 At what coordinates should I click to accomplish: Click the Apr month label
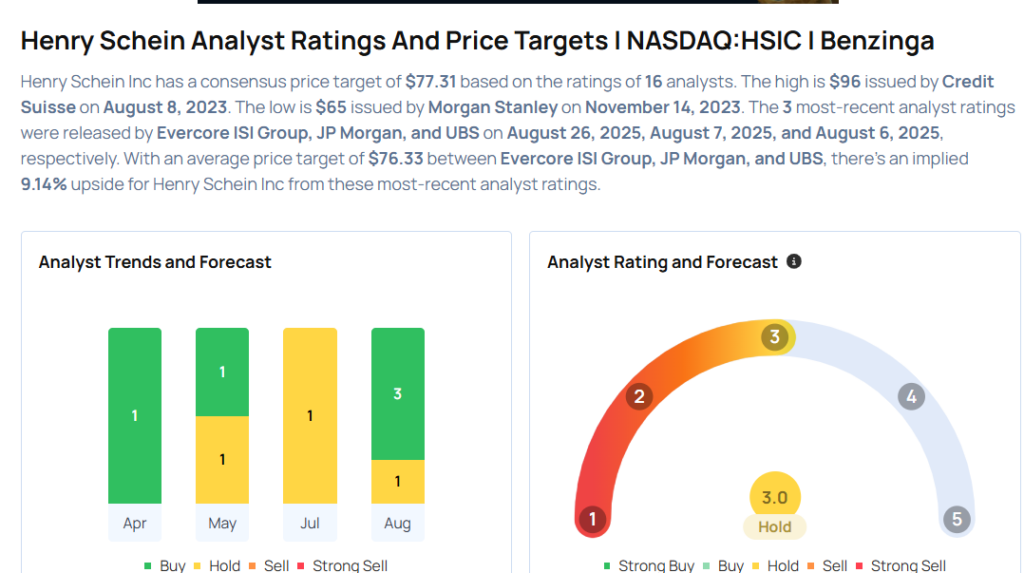pyautogui.click(x=135, y=523)
